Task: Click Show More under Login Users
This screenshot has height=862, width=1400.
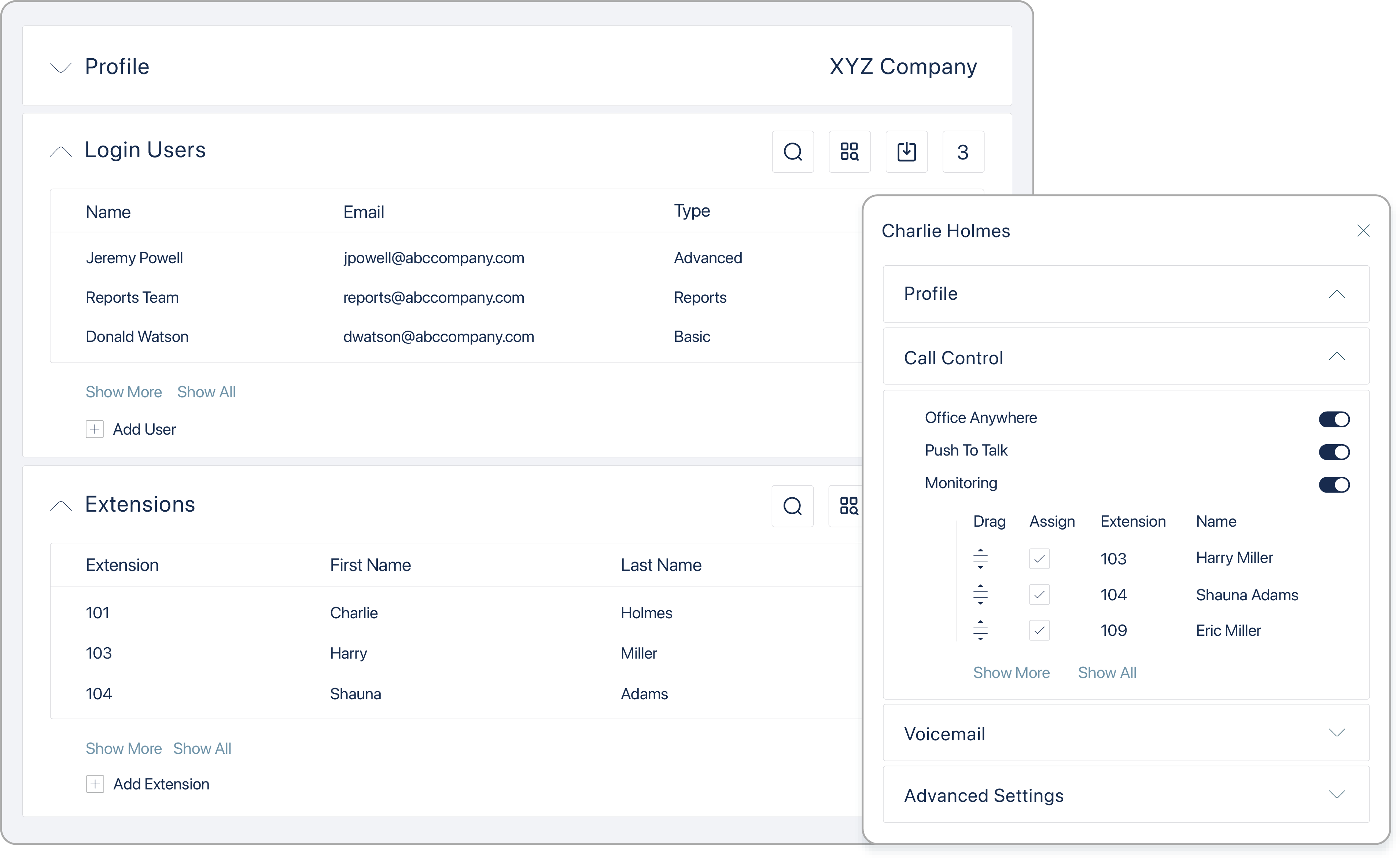Action: [124, 392]
